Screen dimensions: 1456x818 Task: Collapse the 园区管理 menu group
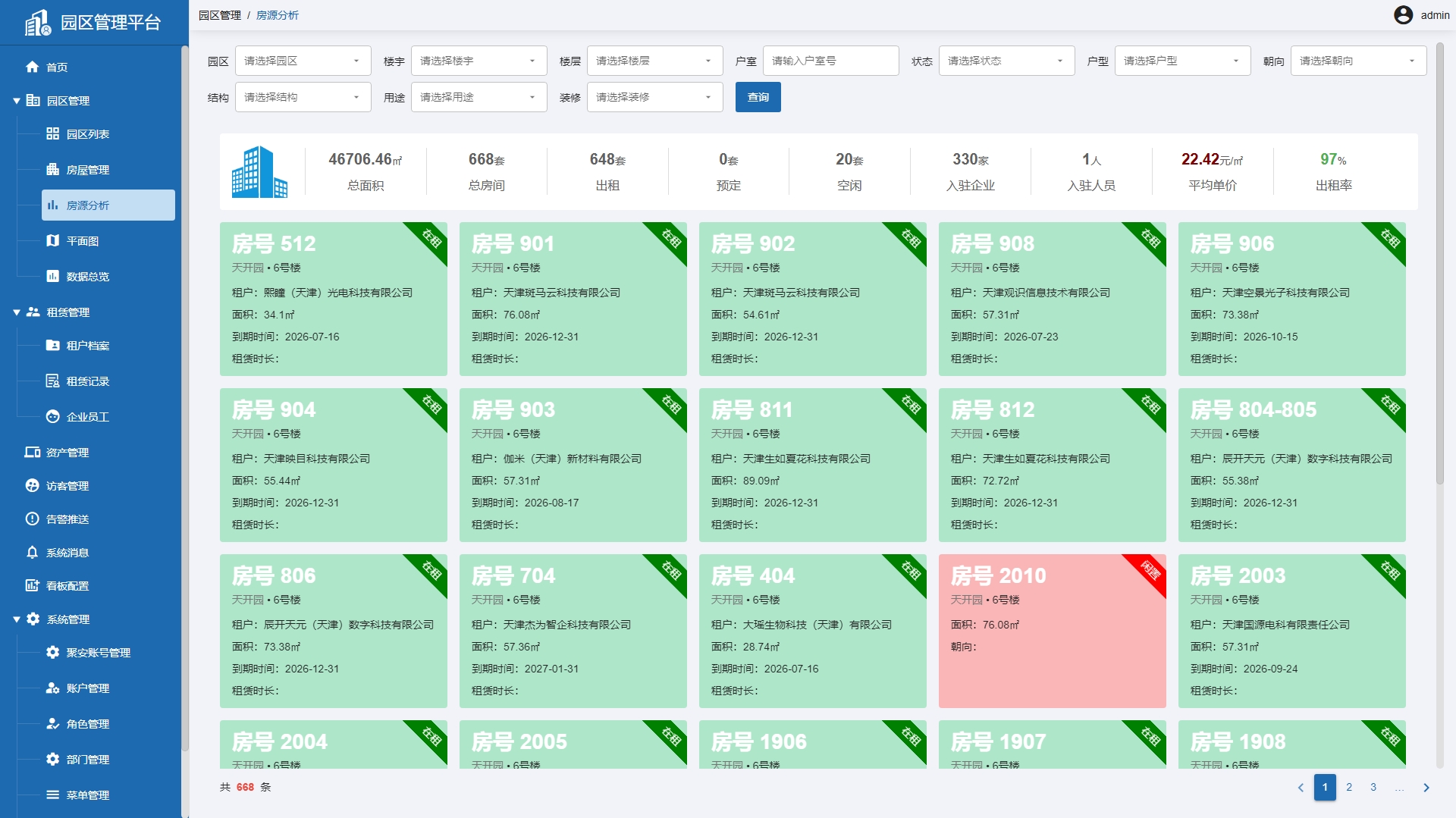17,101
